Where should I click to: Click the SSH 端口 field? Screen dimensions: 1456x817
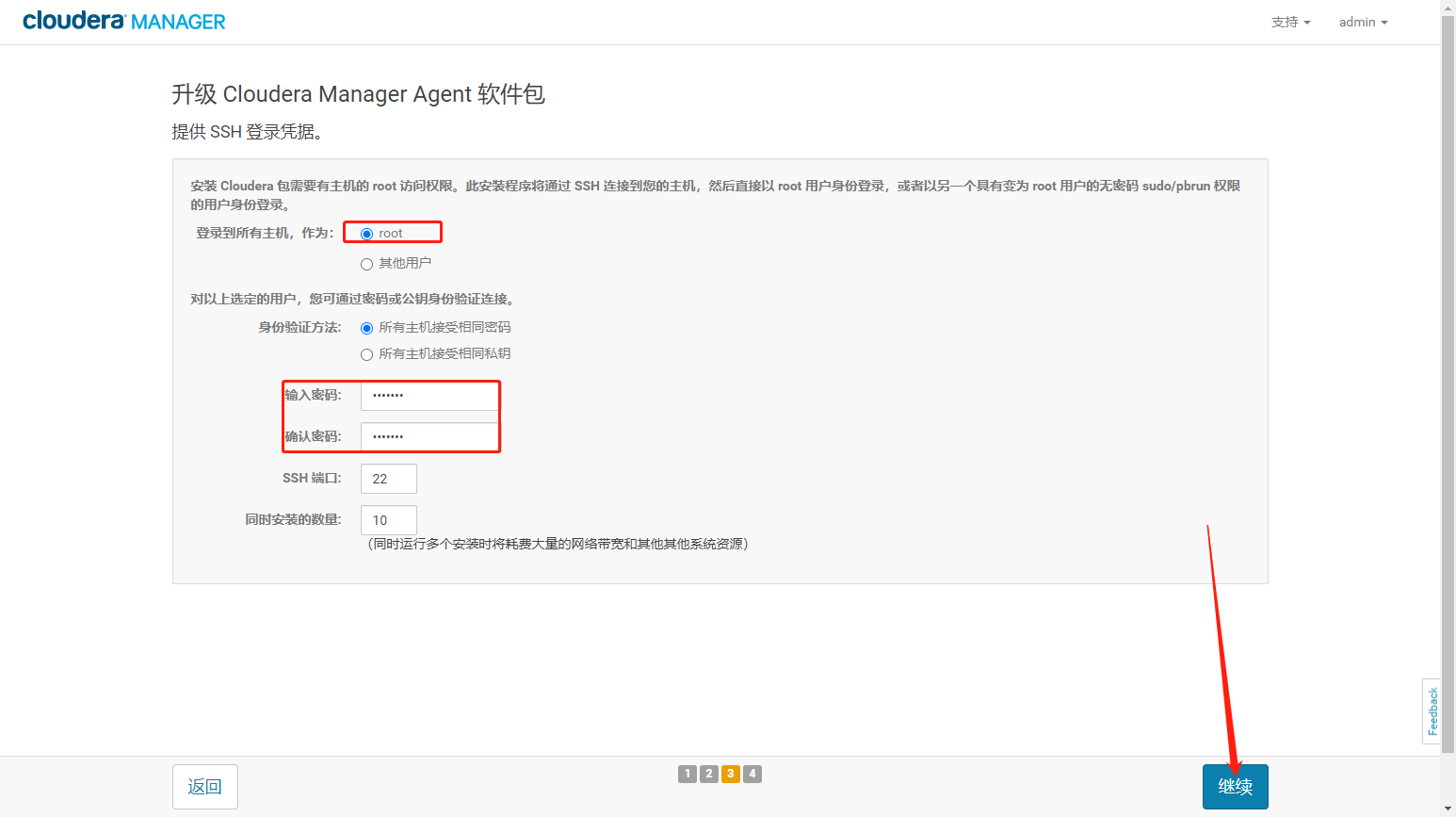coord(389,479)
